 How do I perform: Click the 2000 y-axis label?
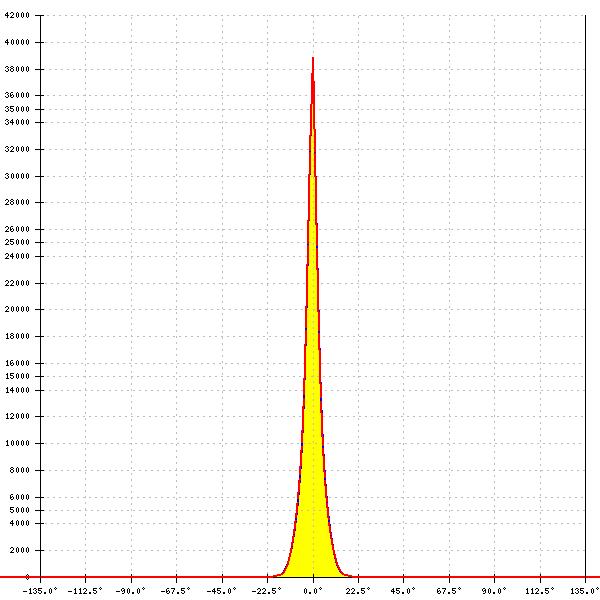[19, 550]
